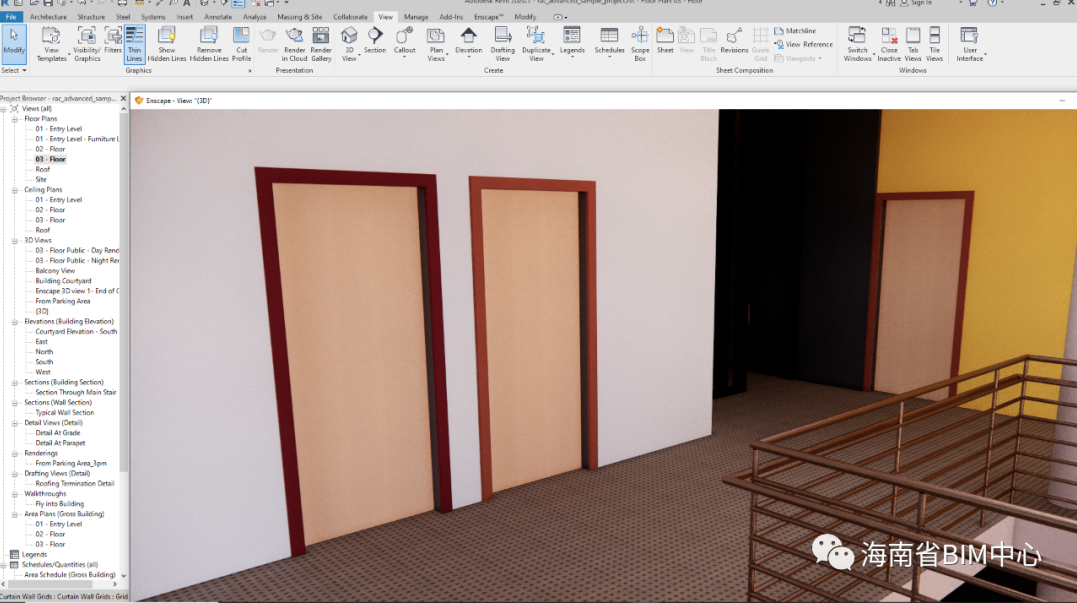Select the Modify tool
Screen dimensions: 1077x603
click(14, 42)
